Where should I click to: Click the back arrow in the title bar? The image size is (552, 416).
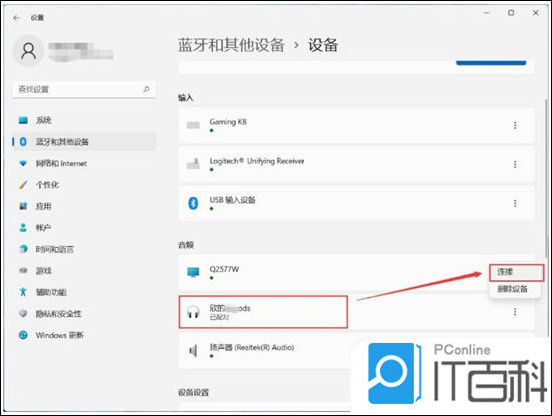(16, 18)
